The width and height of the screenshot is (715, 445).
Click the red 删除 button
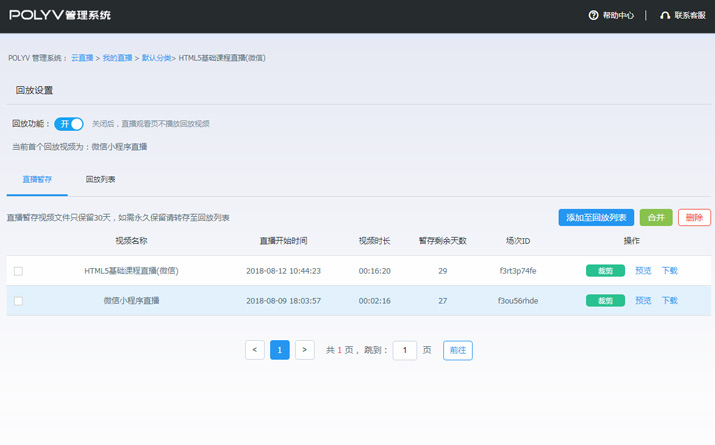pos(694,218)
